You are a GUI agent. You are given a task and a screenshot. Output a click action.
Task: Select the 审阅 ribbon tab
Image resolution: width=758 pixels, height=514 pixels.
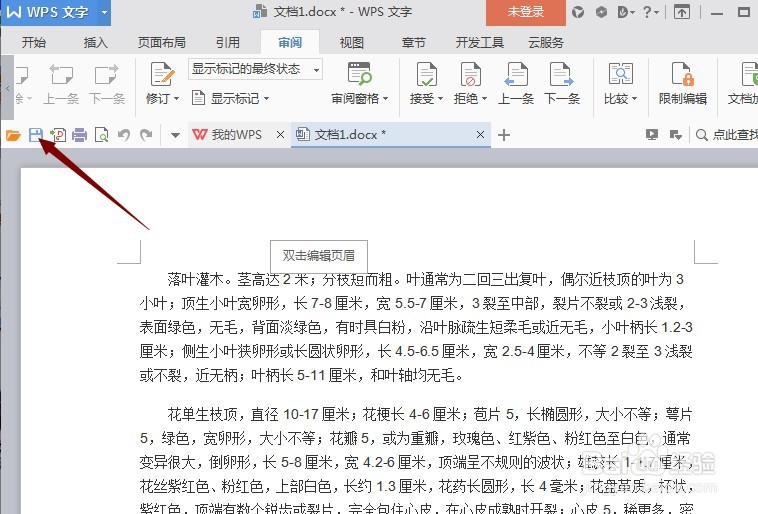pyautogui.click(x=290, y=43)
